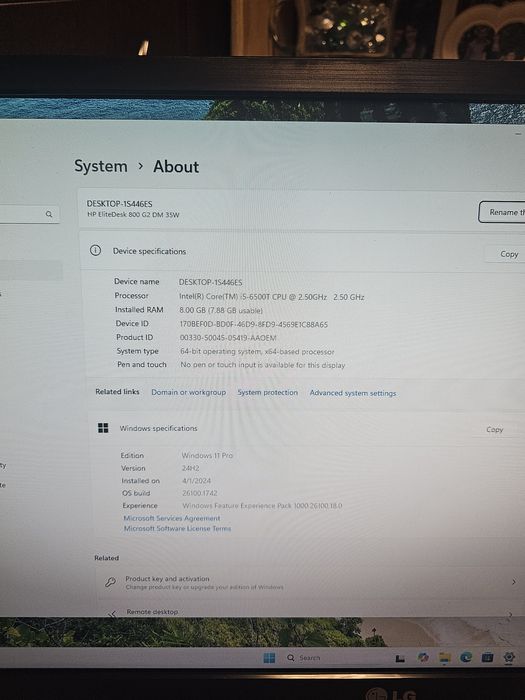Open the Remote desktop settings row
Viewport: 525px width, 700px height.
click(308, 611)
